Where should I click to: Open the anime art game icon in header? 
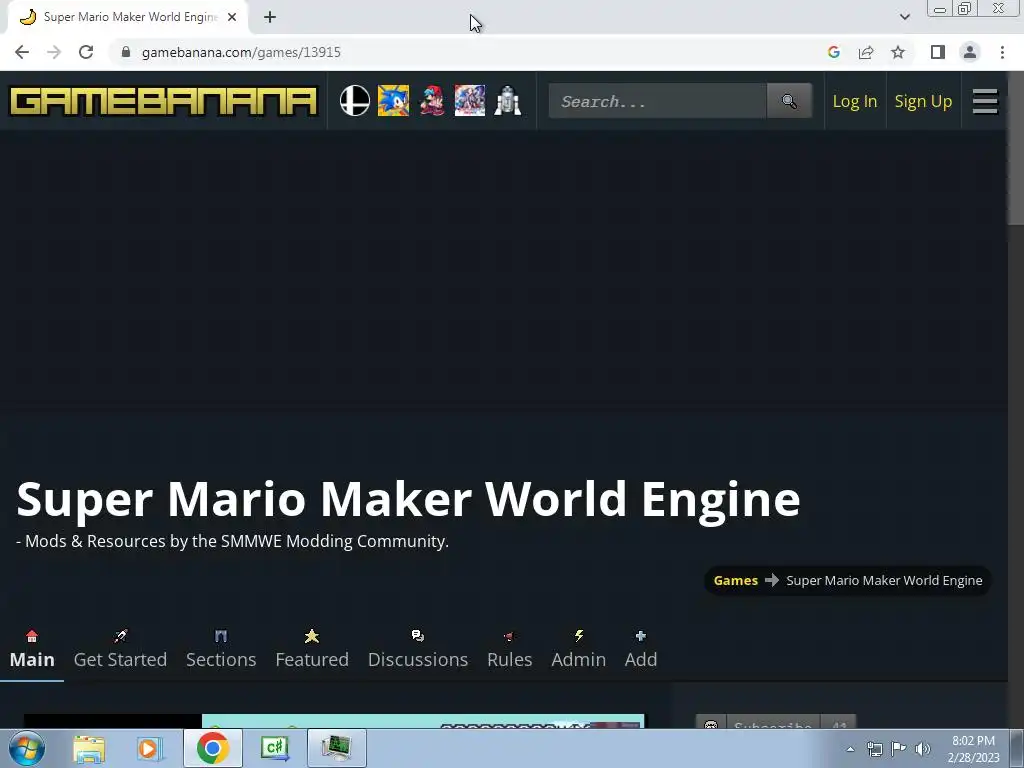pyautogui.click(x=470, y=101)
